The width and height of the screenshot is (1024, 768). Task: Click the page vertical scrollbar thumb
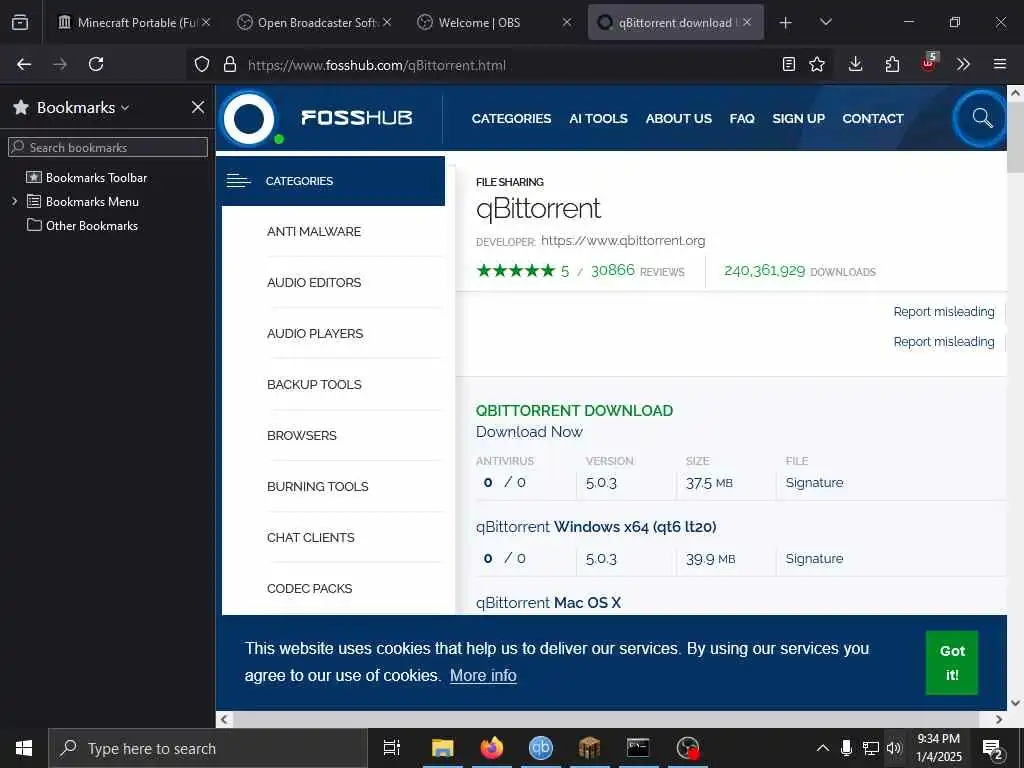click(x=1015, y=137)
